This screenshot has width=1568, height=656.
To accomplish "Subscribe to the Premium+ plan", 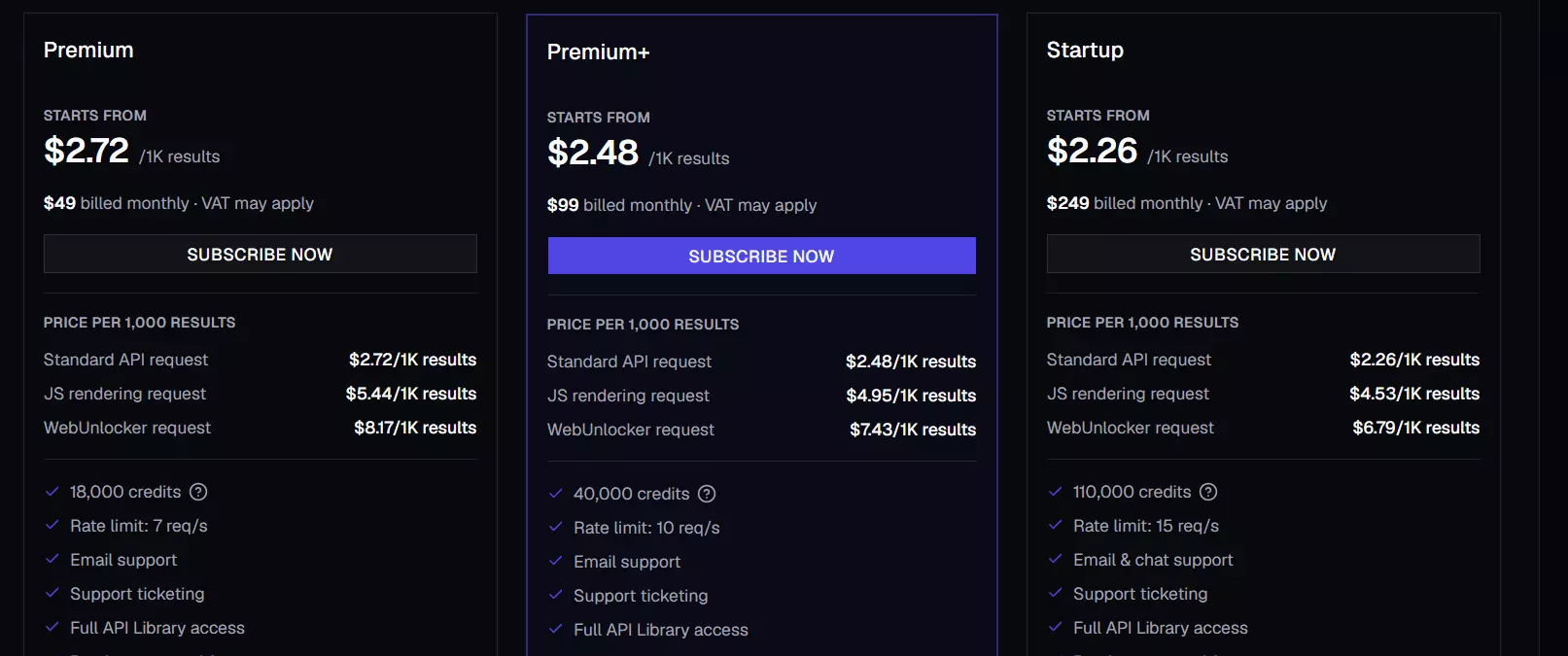I will (762, 256).
